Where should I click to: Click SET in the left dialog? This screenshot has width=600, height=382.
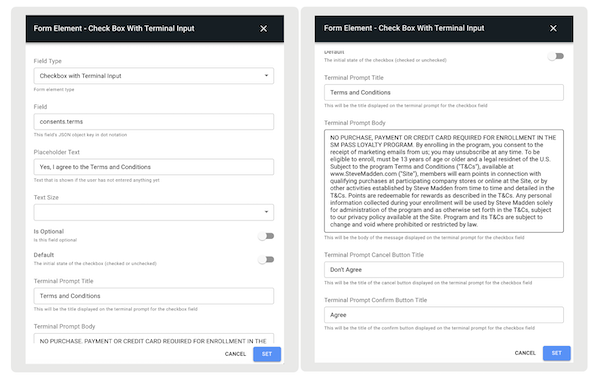click(x=267, y=354)
